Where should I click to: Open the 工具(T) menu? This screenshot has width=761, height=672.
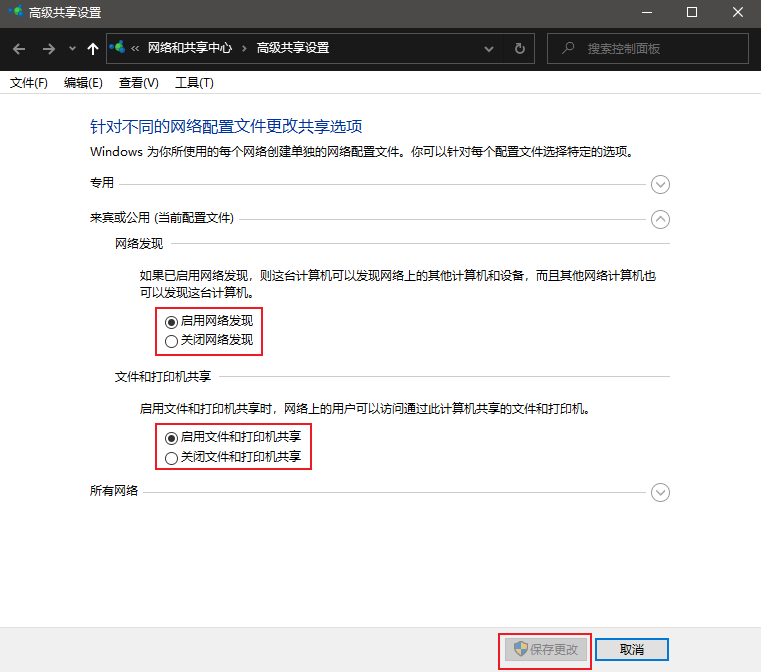coord(194,83)
